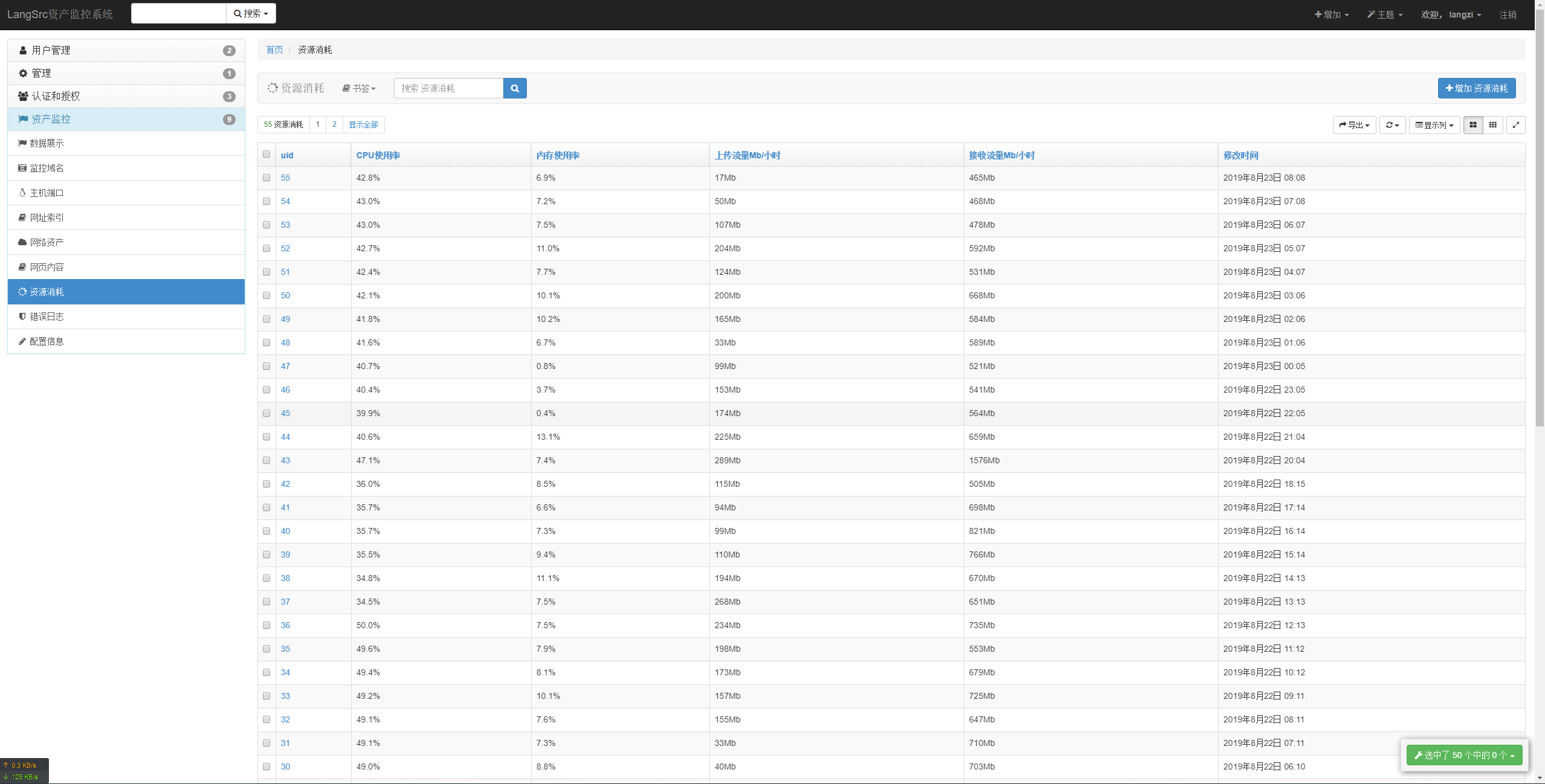Click 增加 资源消耗 add button
The height and width of the screenshot is (784, 1545).
pos(1476,88)
